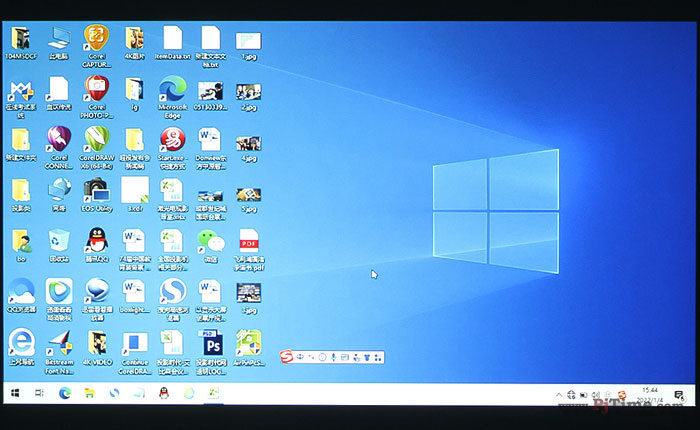The width and height of the screenshot is (700, 430).
Task: Select the 4.jpg image thumbnail
Action: (249, 144)
